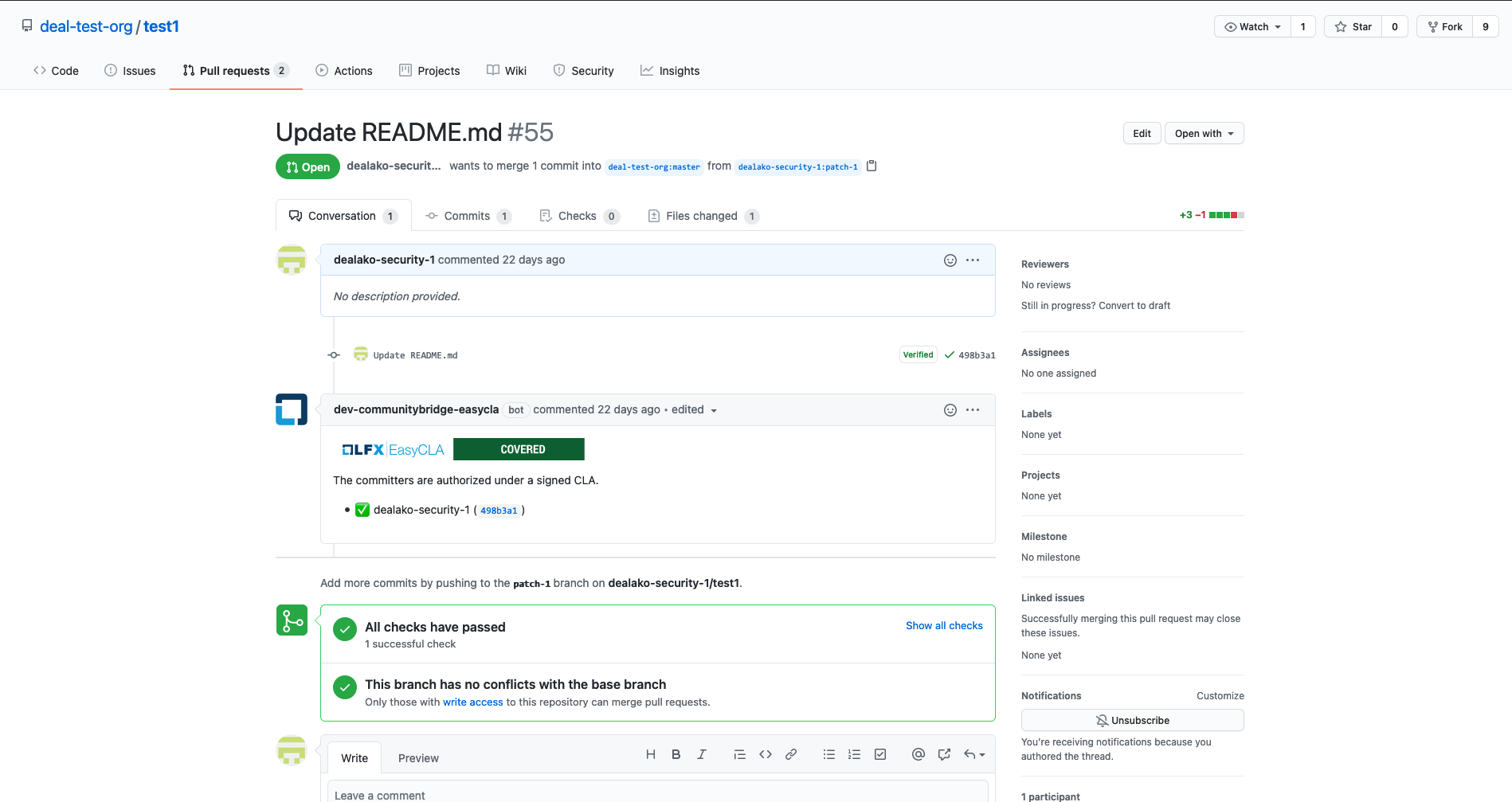Add reaction to dealako-security-1 comment
Viewport: 1512px width, 802px height.
tap(950, 260)
